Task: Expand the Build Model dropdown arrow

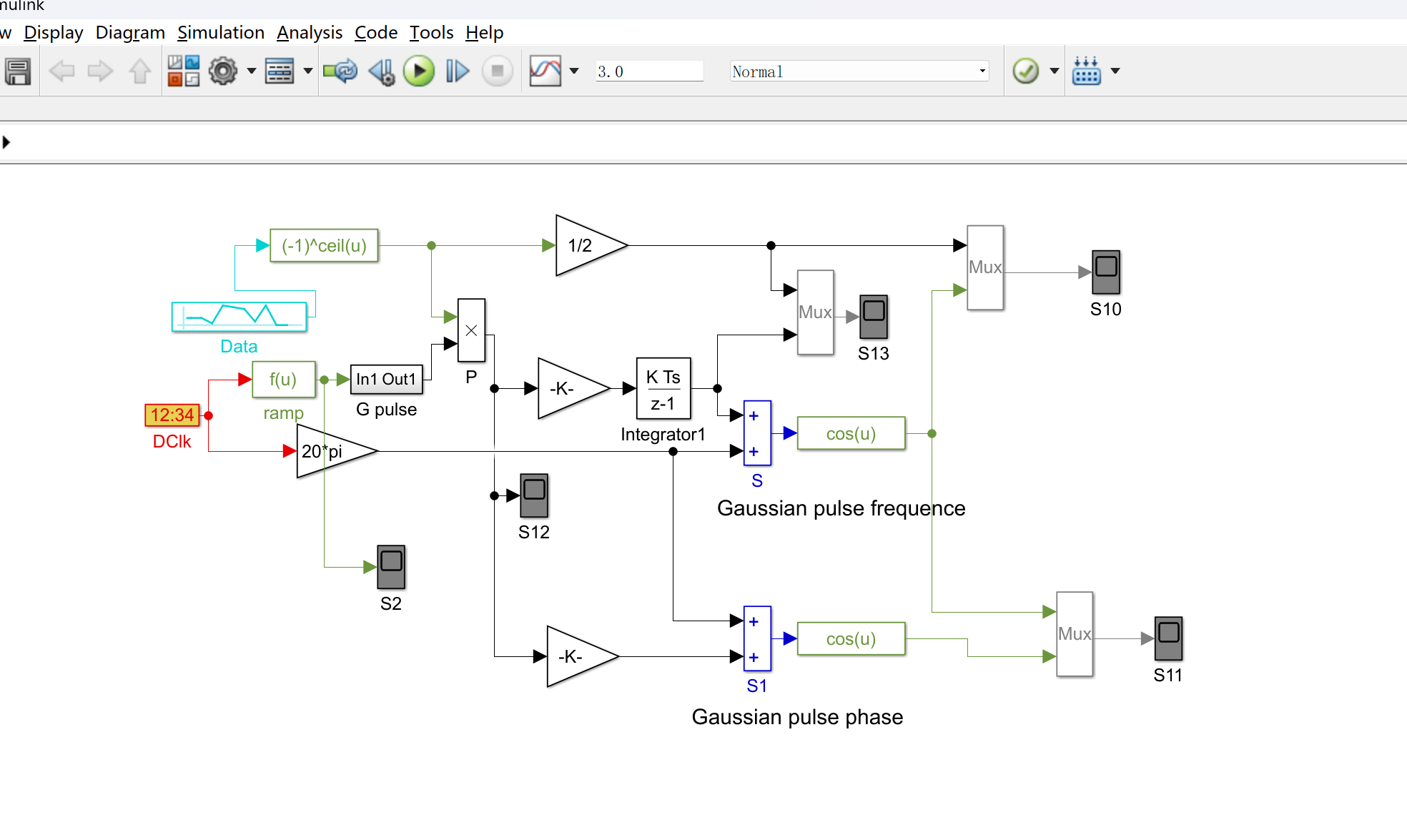Action: click(1115, 71)
